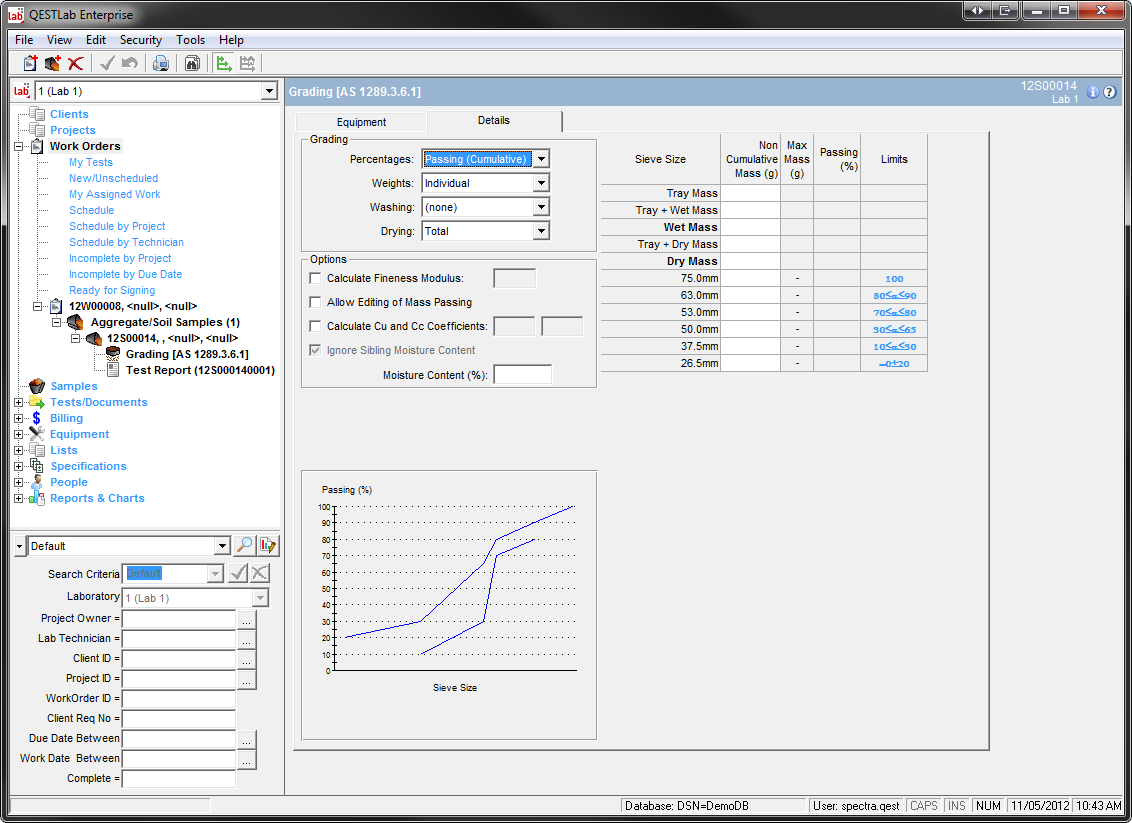The width and height of the screenshot is (1132, 823).
Task: Expand the Billing tree node
Action: pyautogui.click(x=18, y=418)
